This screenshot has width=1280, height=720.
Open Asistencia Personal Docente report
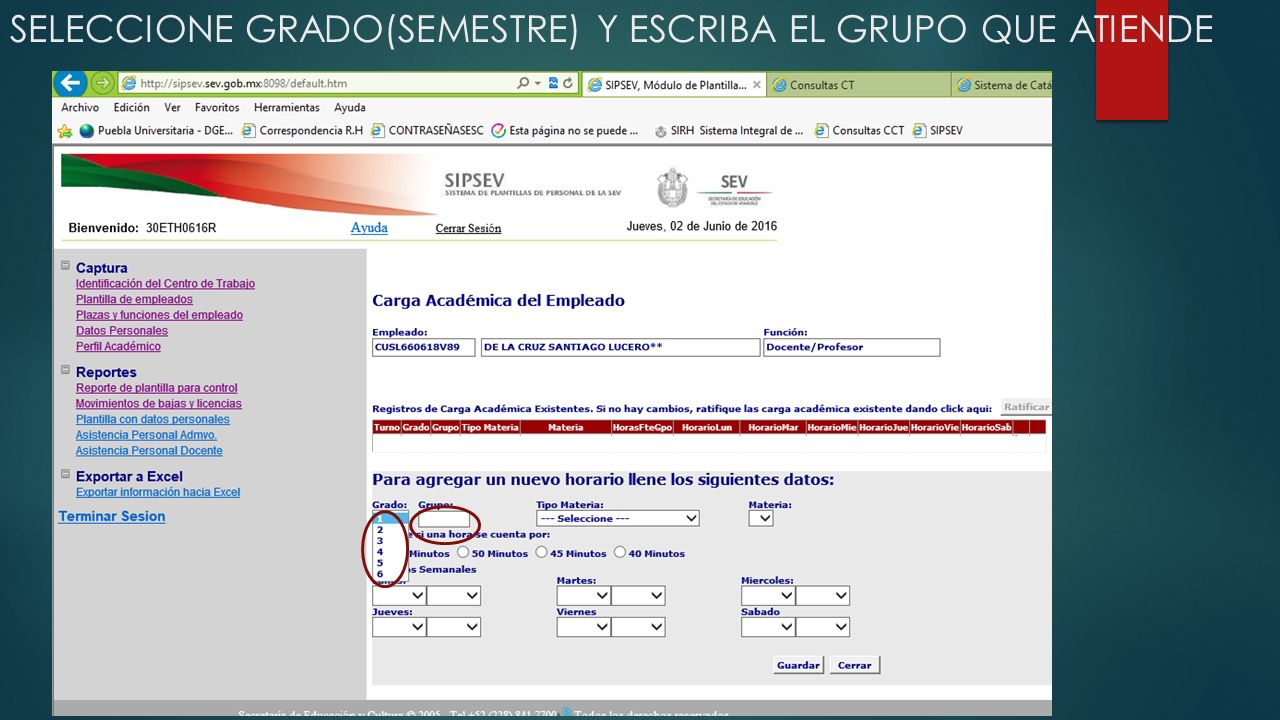pyautogui.click(x=149, y=451)
